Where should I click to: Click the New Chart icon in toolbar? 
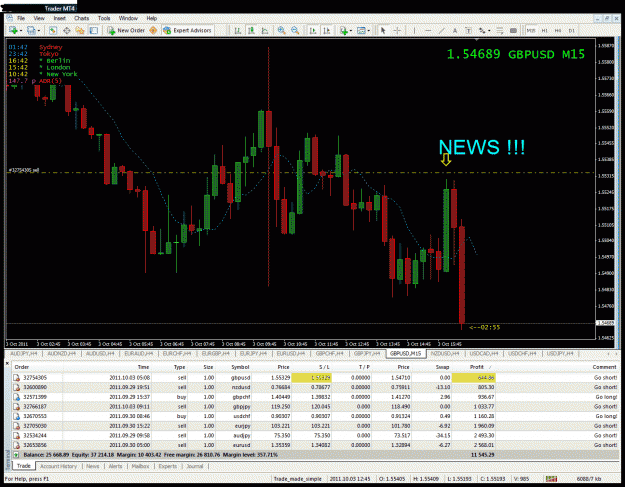(x=13, y=31)
